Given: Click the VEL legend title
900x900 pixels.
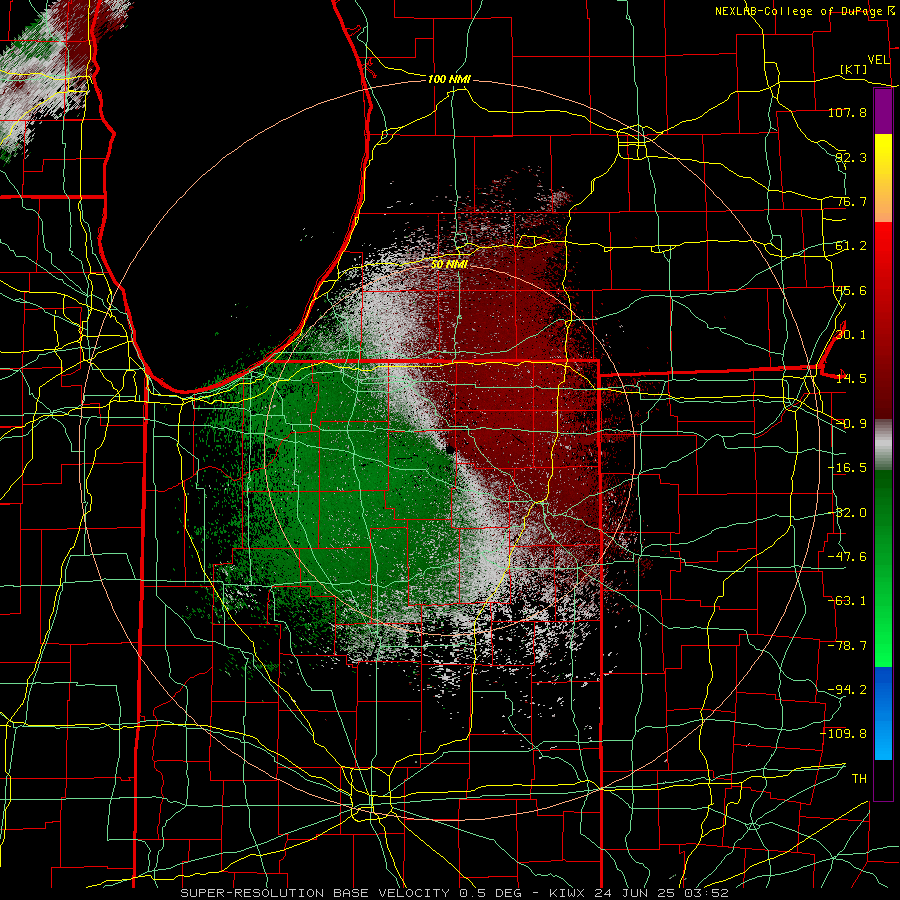Looking at the screenshot, I should click(x=878, y=60).
